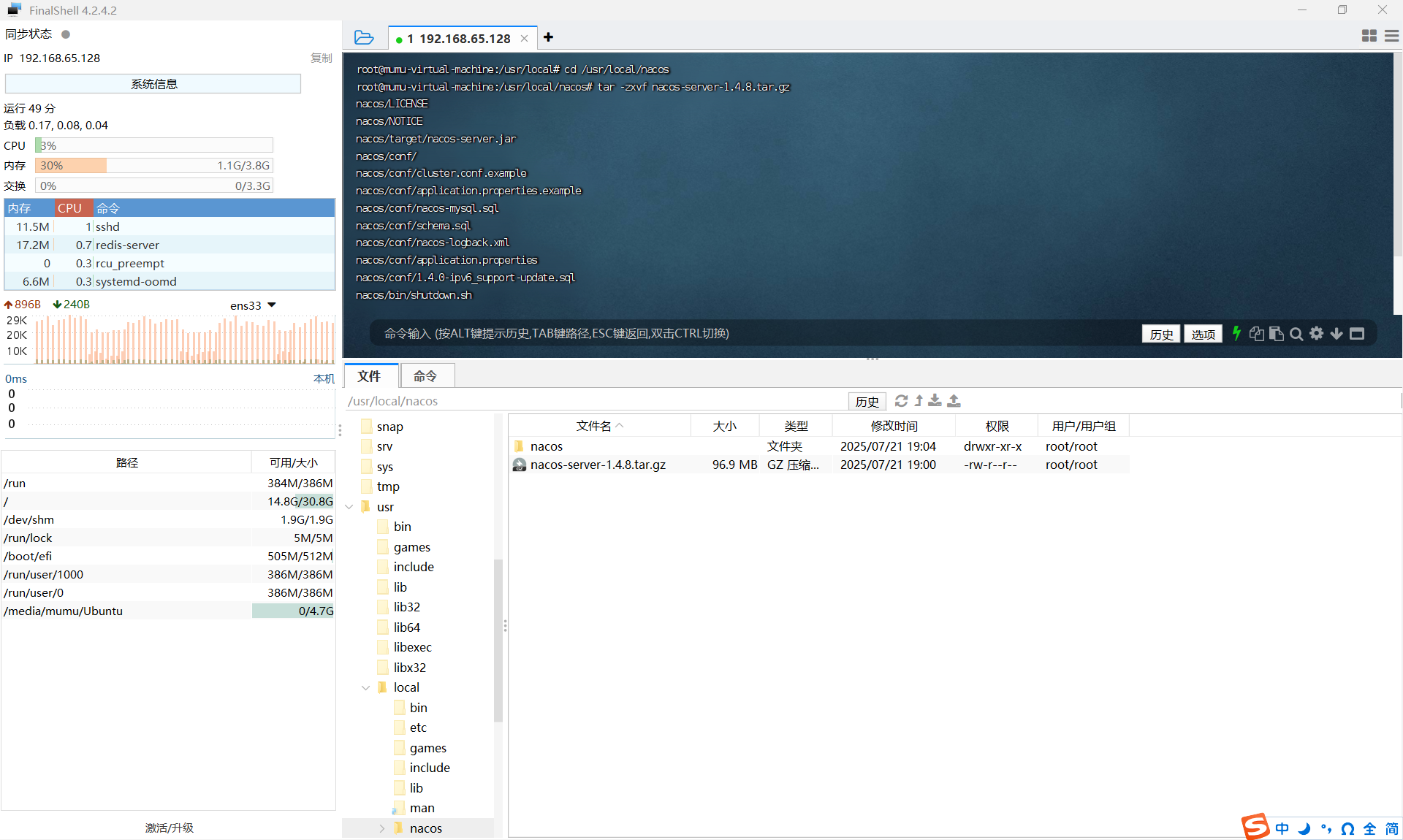Open the connection manager folder icon
The height and width of the screenshot is (840, 1403).
click(x=363, y=37)
